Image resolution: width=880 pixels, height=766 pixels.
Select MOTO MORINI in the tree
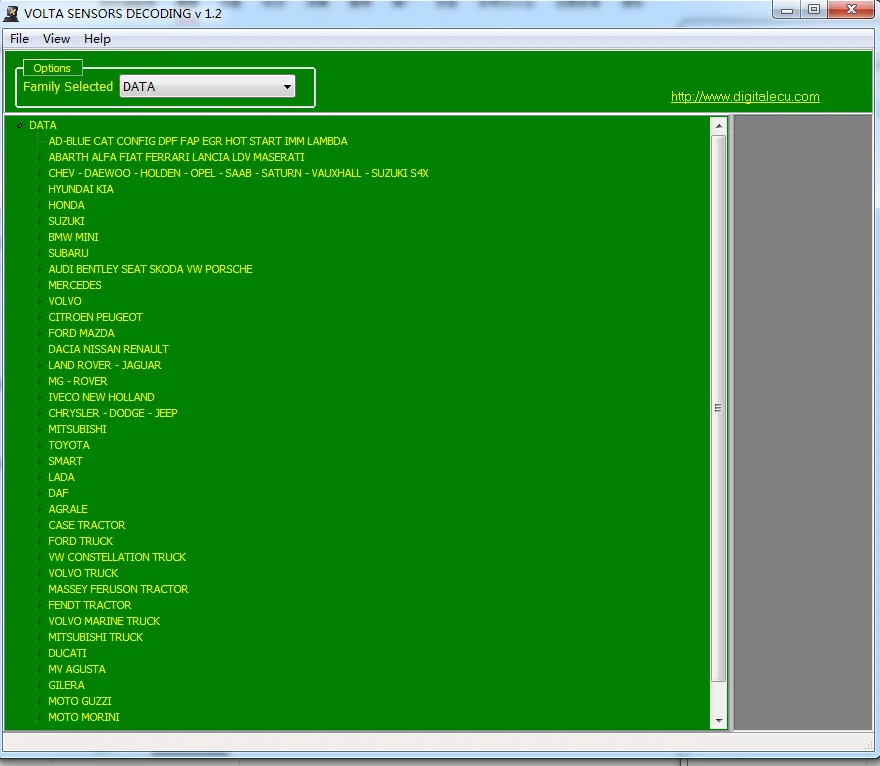pos(84,717)
